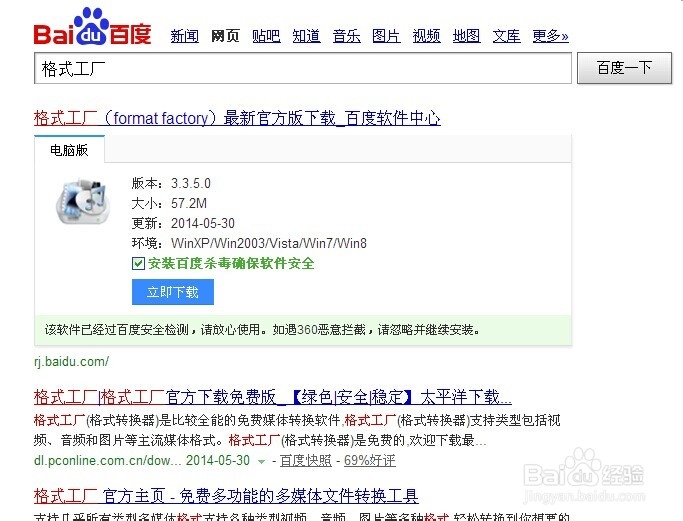The width and height of the screenshot is (683, 521).
Task: Expand the dropdown arrow after dl.pconline.com.cn date
Action: tap(261, 461)
